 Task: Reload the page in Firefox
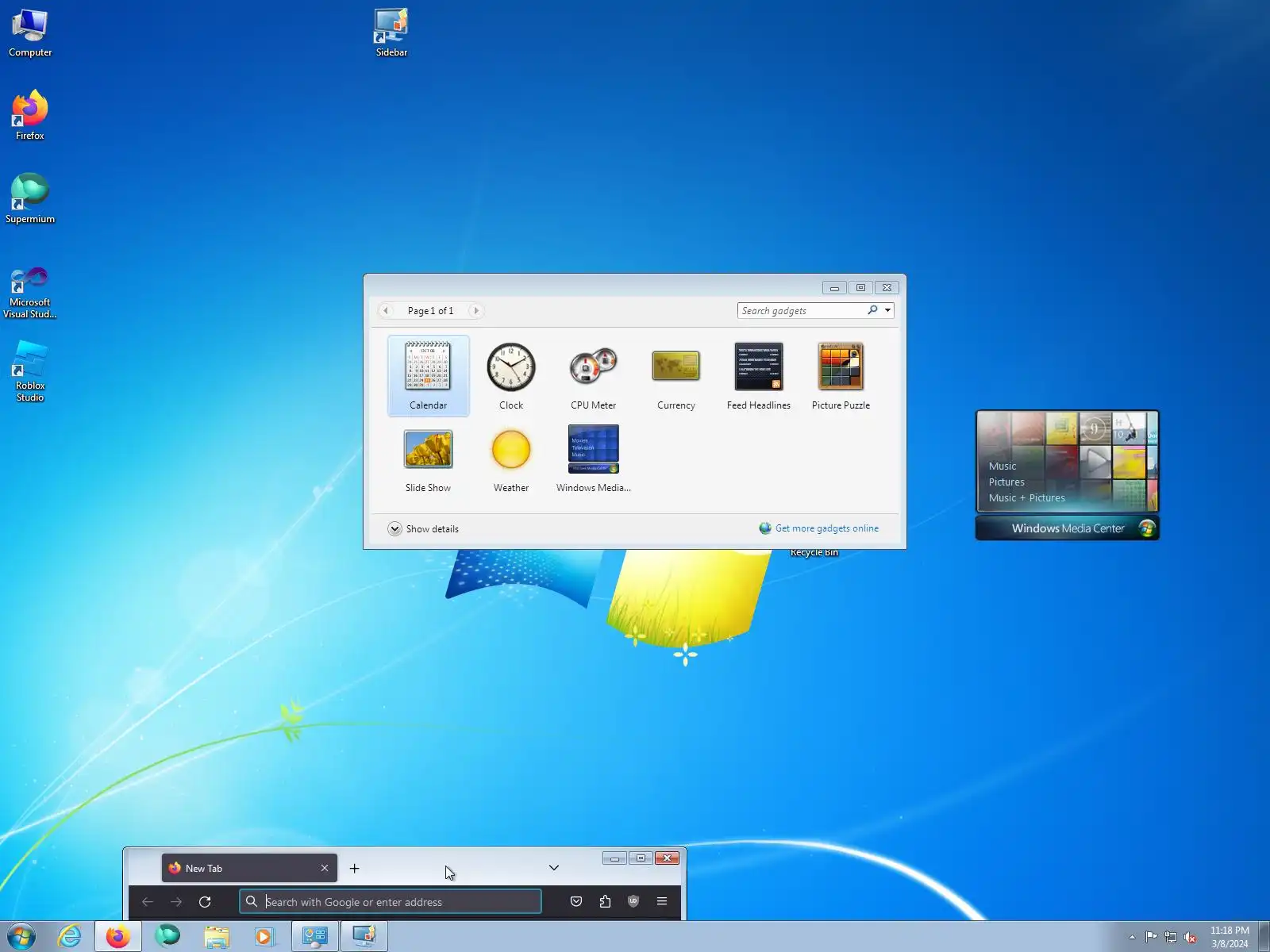(205, 902)
